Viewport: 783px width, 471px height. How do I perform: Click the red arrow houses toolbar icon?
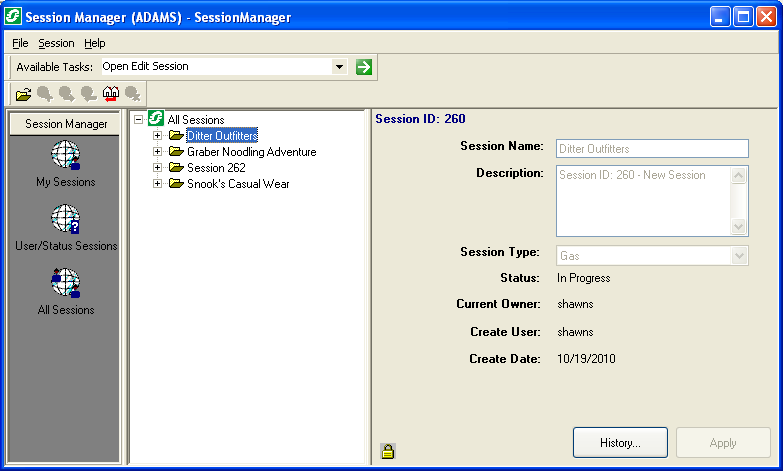click(111, 94)
